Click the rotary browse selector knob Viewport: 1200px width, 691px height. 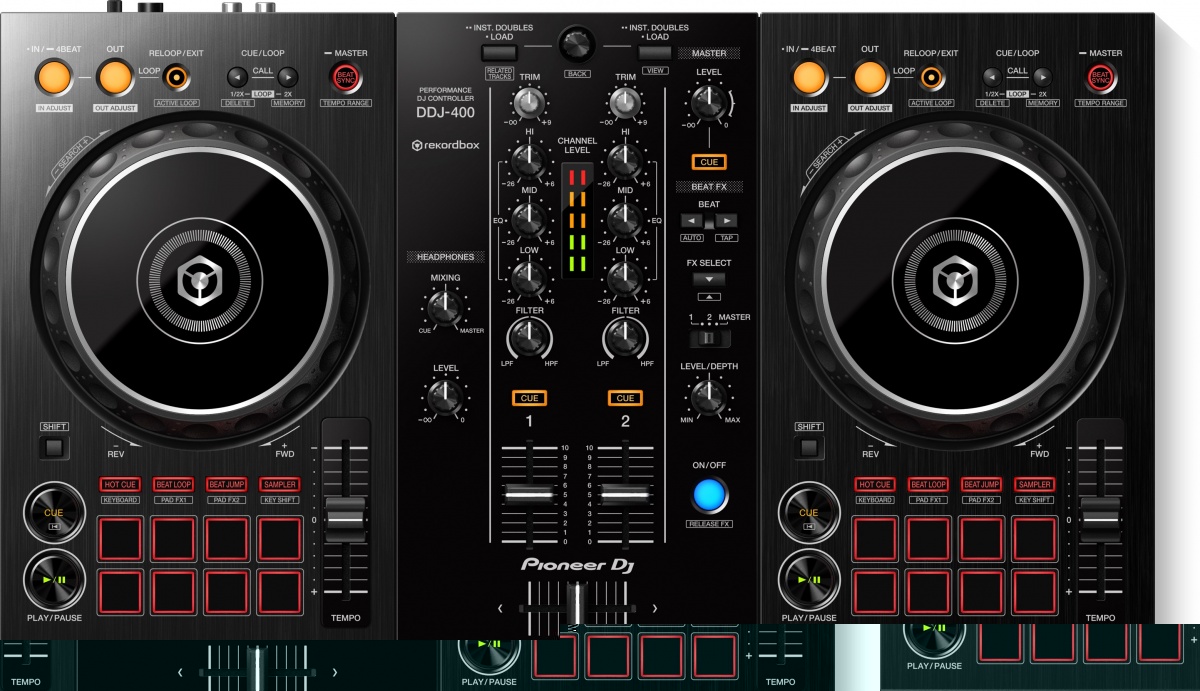(x=575, y=42)
